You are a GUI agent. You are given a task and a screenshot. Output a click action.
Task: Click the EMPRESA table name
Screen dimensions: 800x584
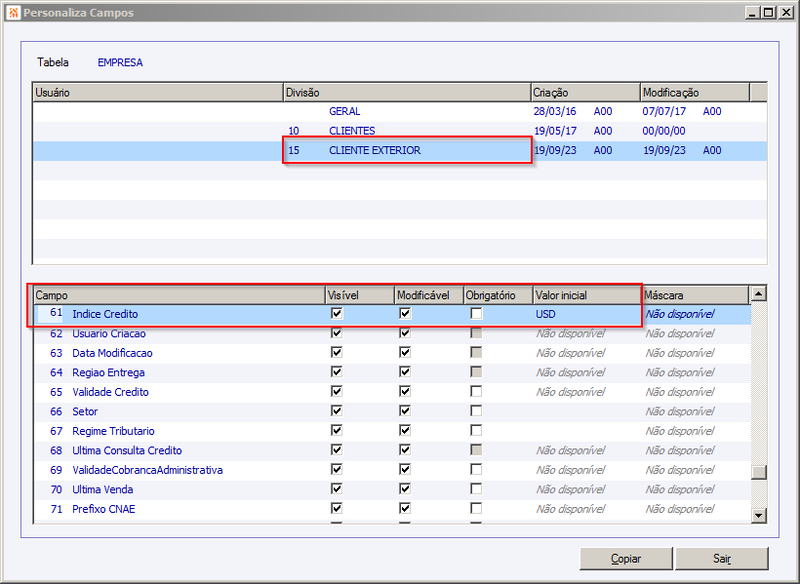click(120, 62)
